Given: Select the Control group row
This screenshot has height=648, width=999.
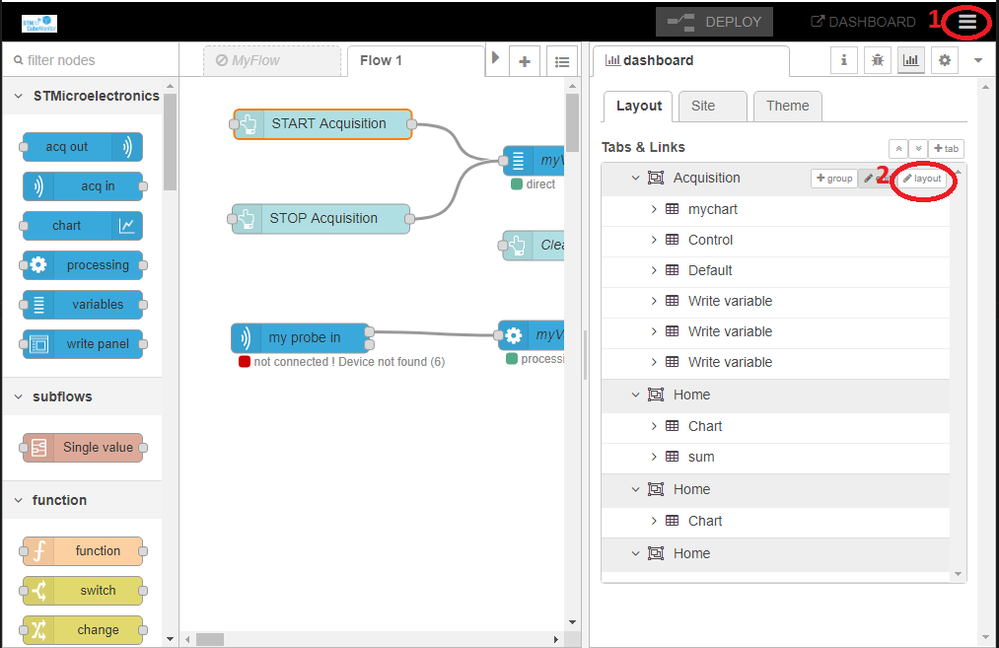Looking at the screenshot, I should tap(775, 240).
